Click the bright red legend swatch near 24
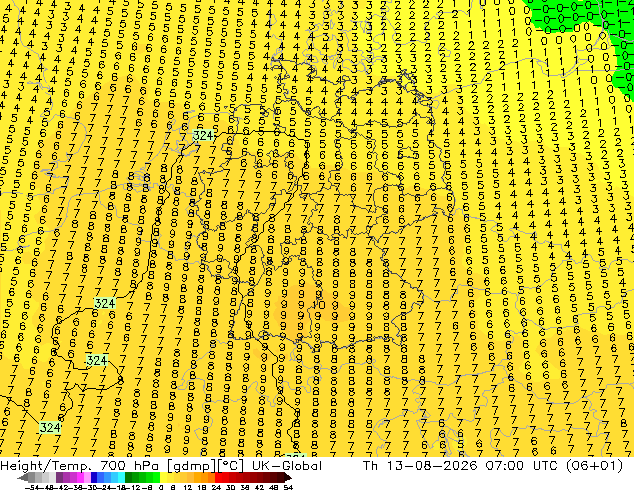This screenshot has width=634, height=490. 218,477
